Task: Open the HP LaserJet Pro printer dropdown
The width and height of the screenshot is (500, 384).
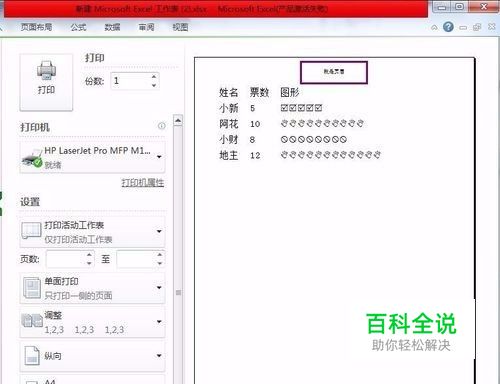Action: coord(92,157)
